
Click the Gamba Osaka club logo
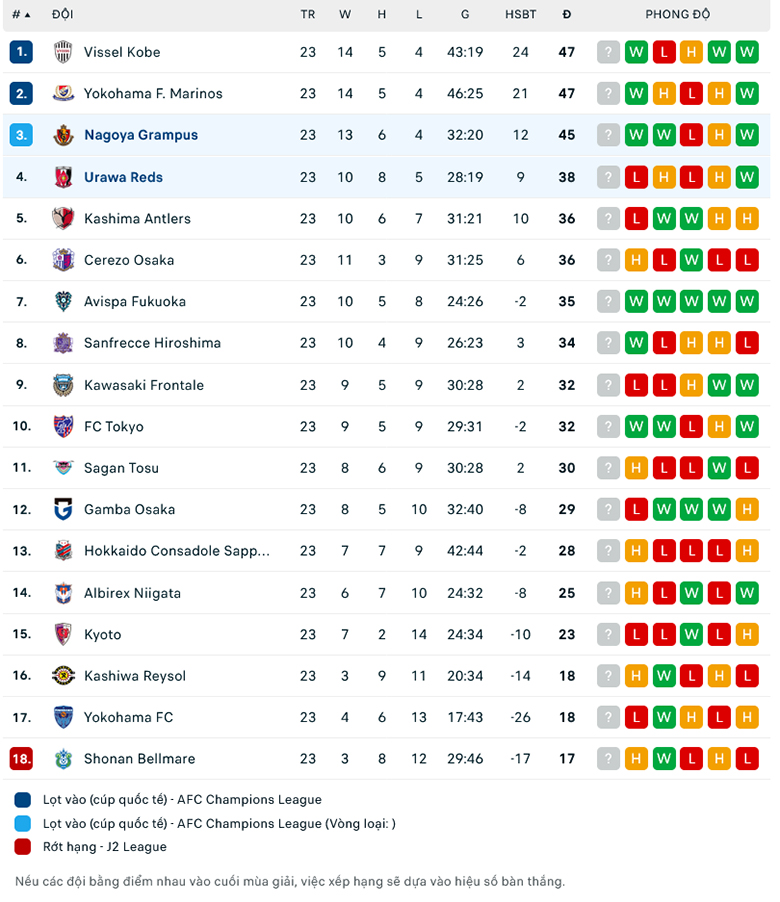pos(63,510)
